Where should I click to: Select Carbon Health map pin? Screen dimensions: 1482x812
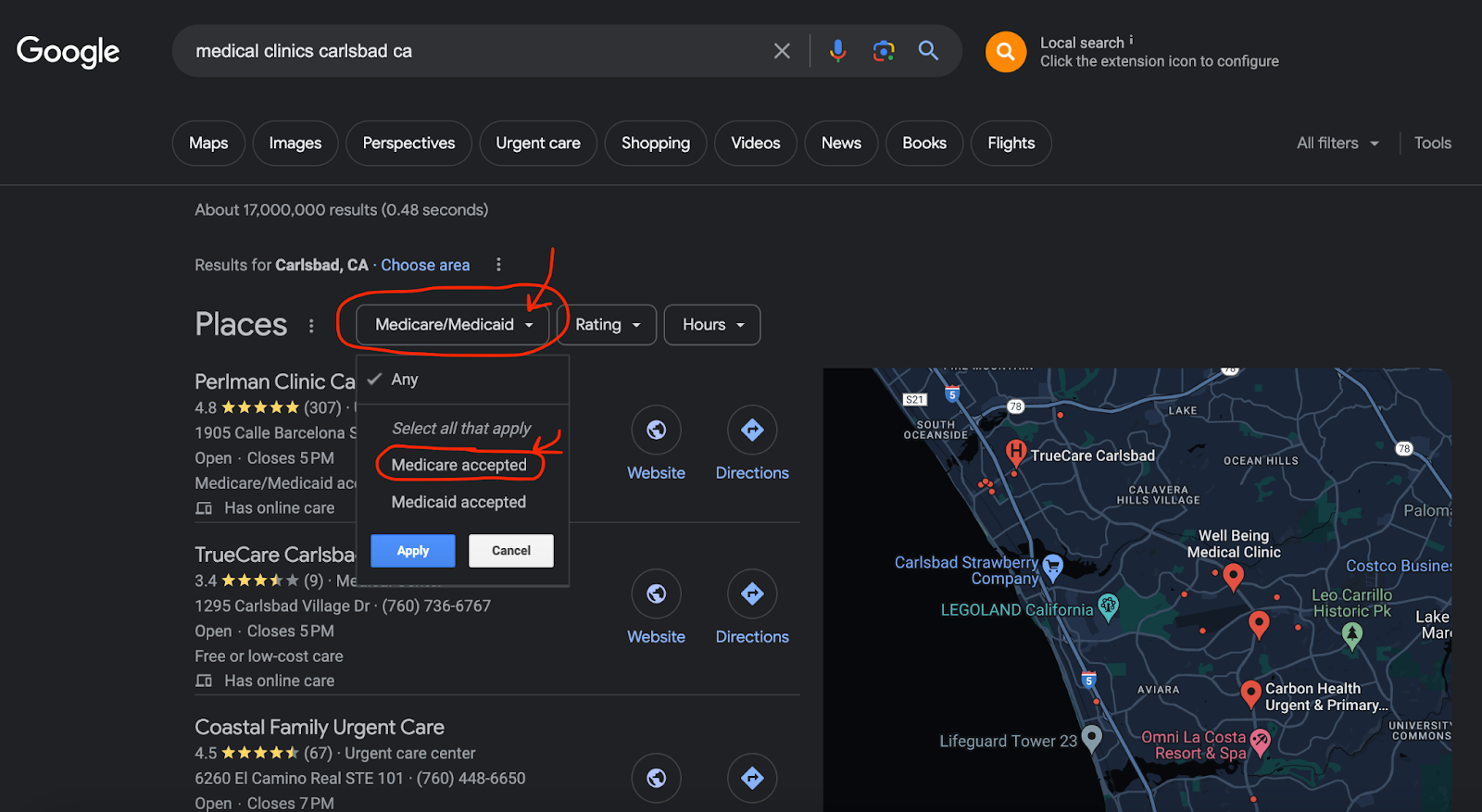(1250, 693)
